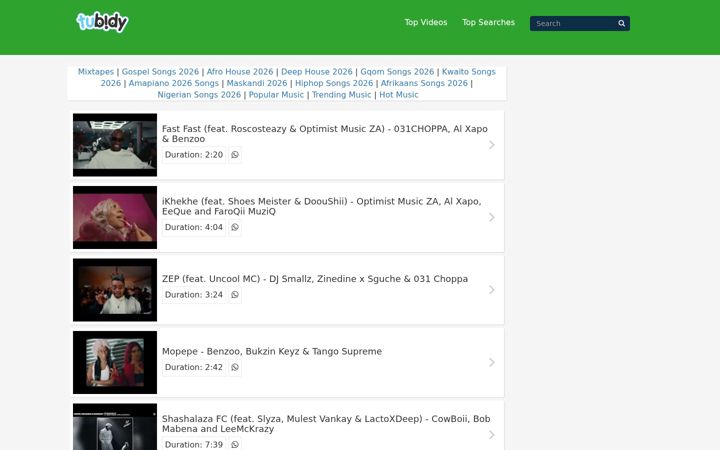Click ZEP (feat. Uncool MC) title
This screenshot has width=720, height=450.
[315, 279]
